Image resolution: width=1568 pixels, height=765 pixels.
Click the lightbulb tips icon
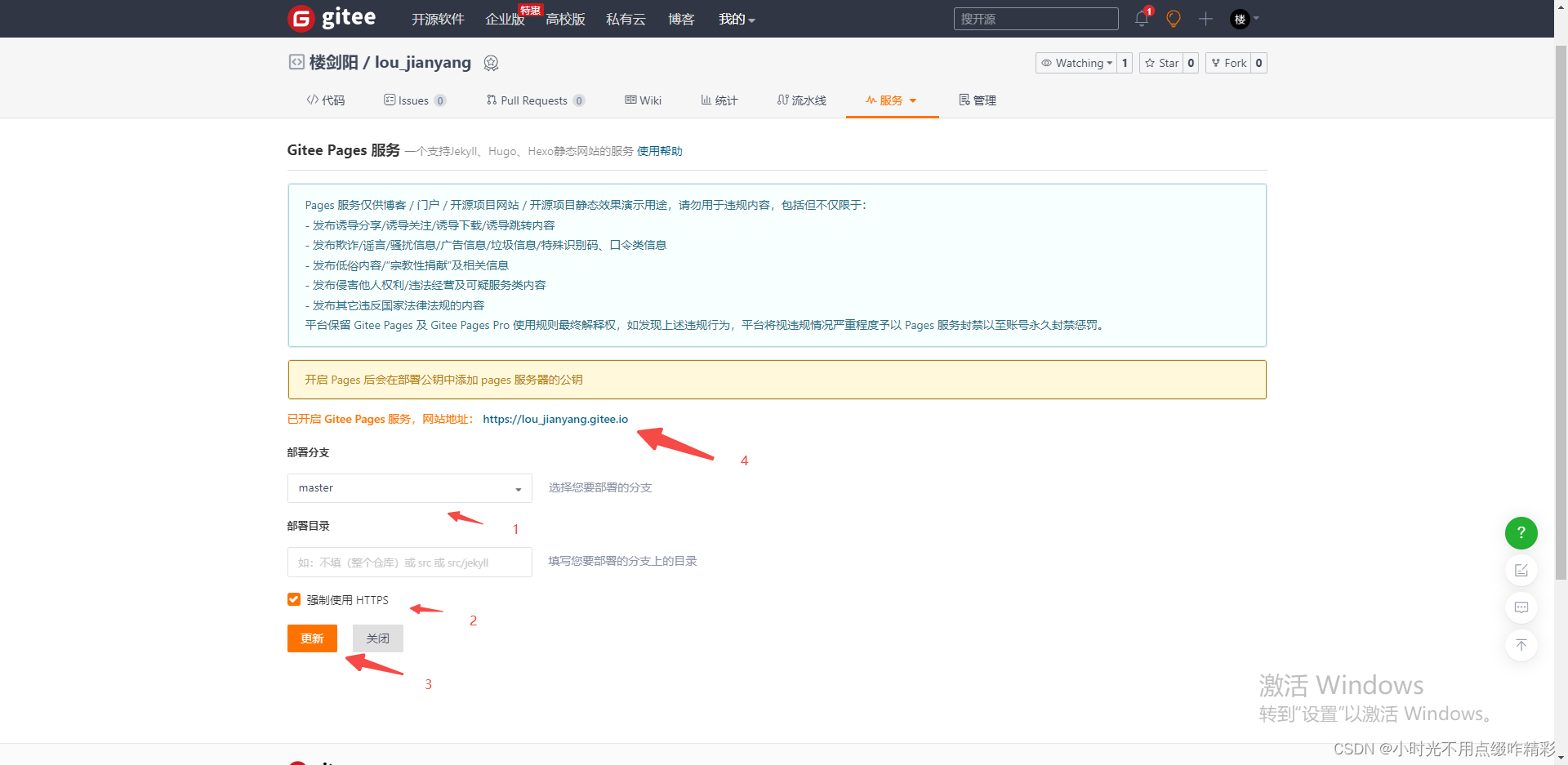tap(1174, 18)
